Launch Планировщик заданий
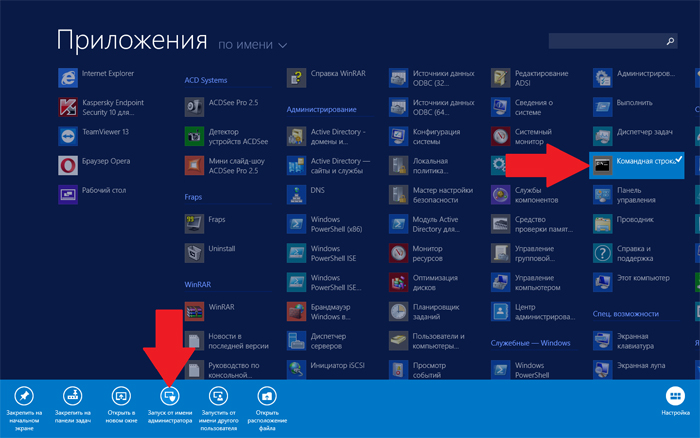 coord(398,312)
